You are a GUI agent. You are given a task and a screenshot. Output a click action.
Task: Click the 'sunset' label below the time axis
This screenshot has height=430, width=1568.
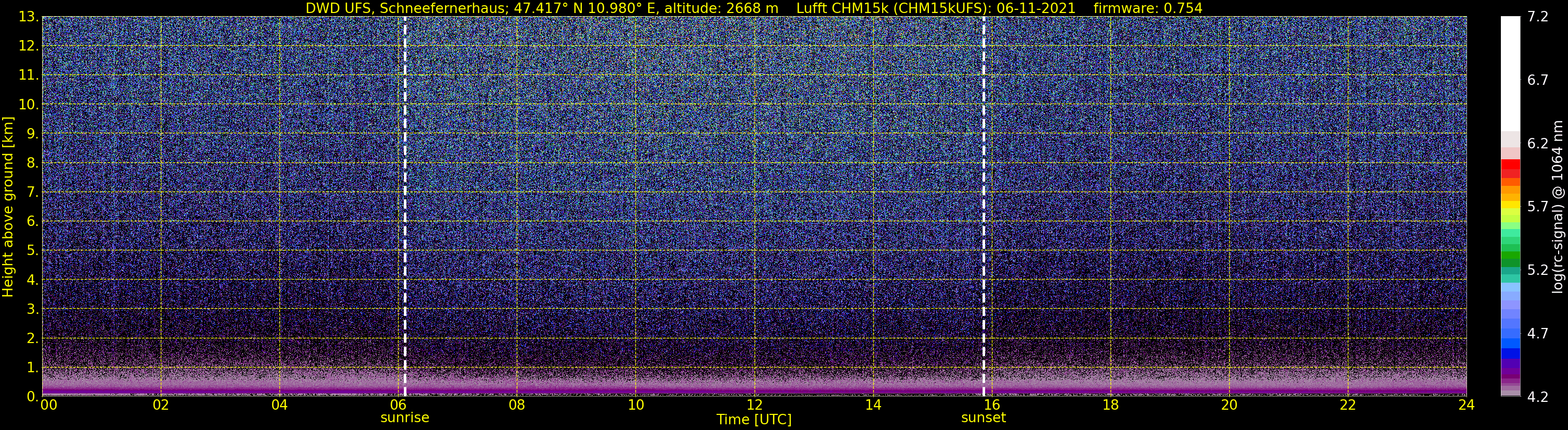(983, 418)
